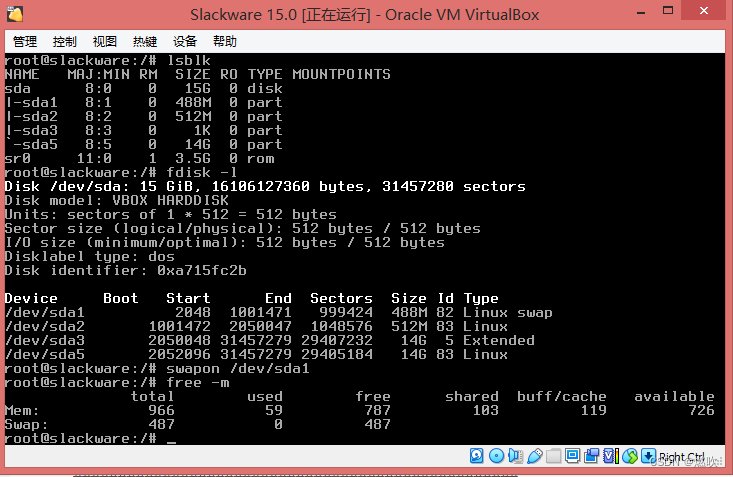Image resolution: width=733 pixels, height=477 pixels.
Task: Click the 'free -m' command text
Action: click(198, 383)
